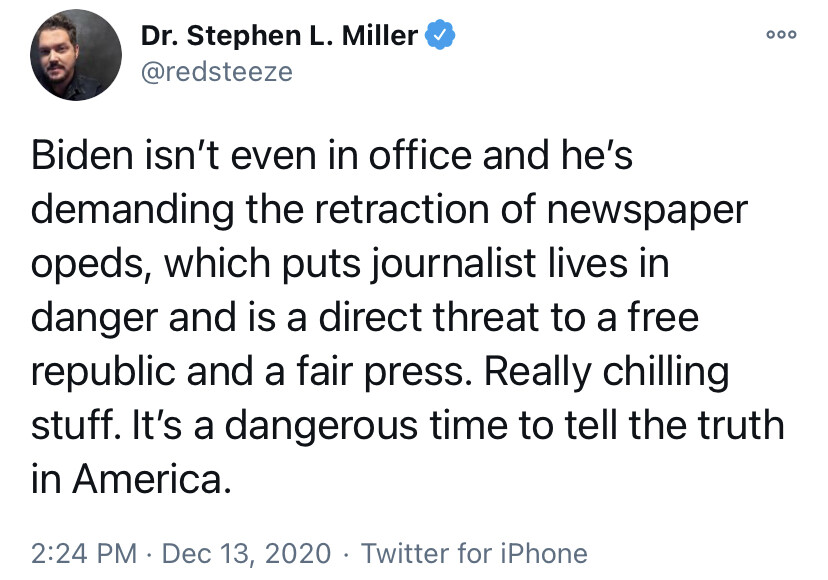Click the blue verified checkmark badge

439,36
